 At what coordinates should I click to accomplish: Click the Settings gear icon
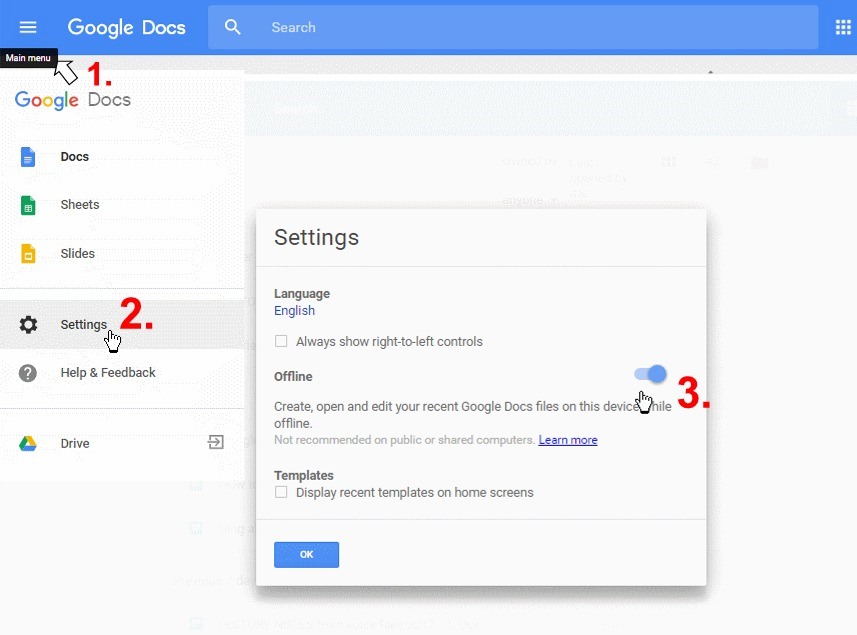click(28, 325)
